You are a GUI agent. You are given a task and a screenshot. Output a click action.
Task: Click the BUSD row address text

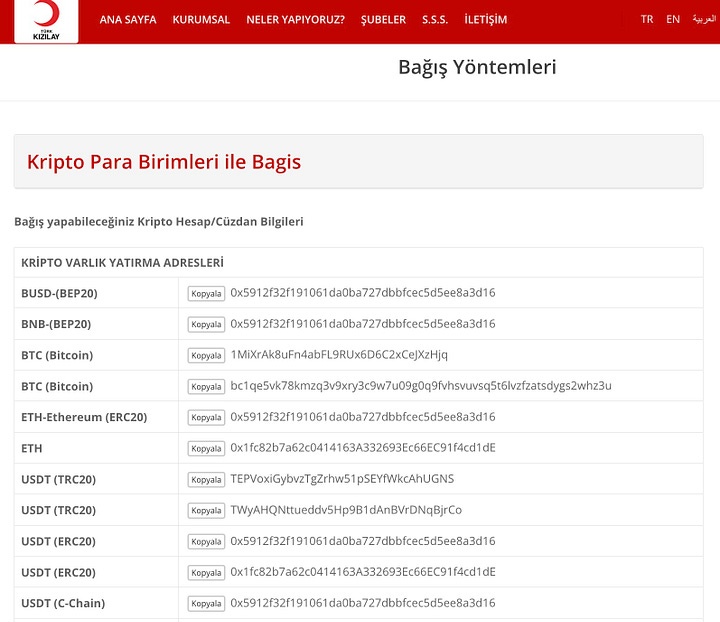tap(363, 292)
